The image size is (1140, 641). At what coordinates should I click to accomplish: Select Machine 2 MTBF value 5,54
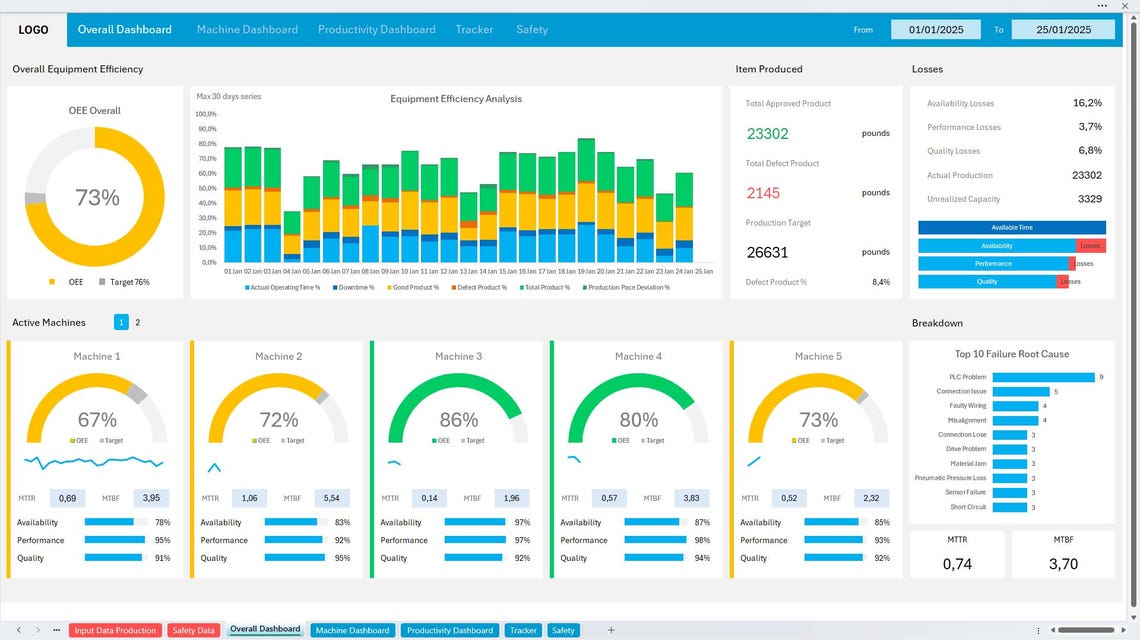pos(332,498)
